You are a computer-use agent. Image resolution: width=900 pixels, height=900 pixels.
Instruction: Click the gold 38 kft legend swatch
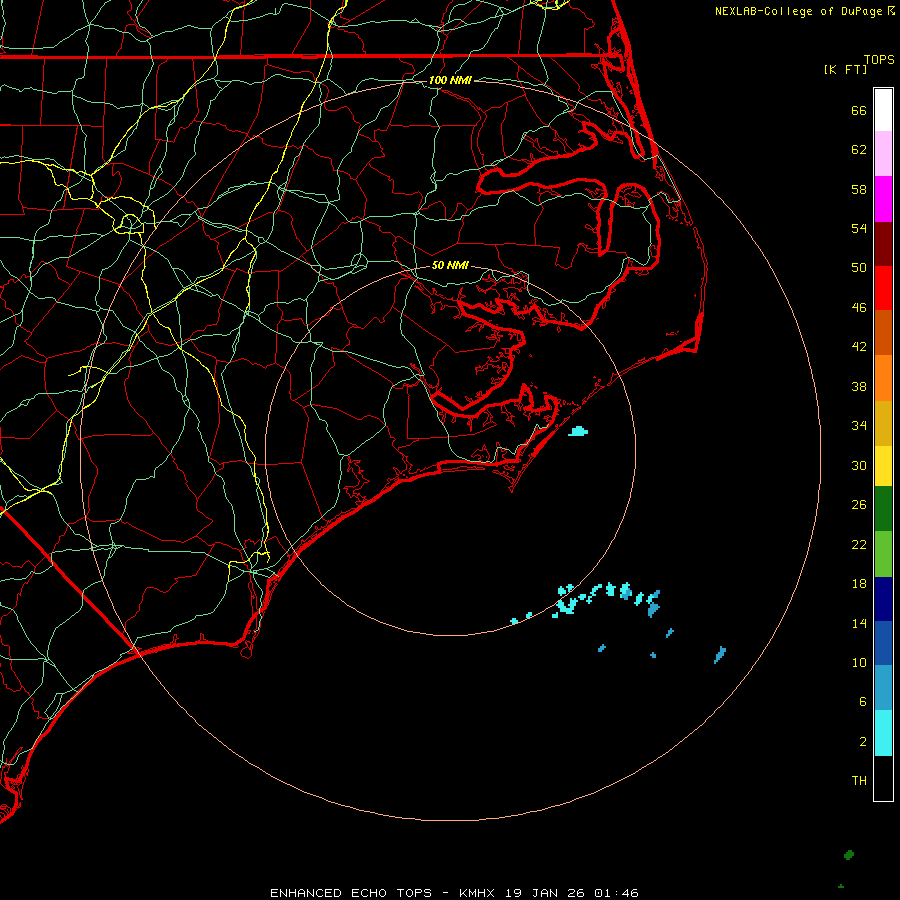pyautogui.click(x=883, y=423)
